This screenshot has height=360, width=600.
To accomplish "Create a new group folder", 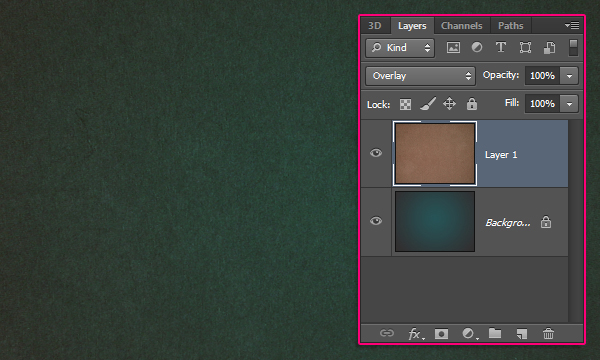I will (x=495, y=333).
